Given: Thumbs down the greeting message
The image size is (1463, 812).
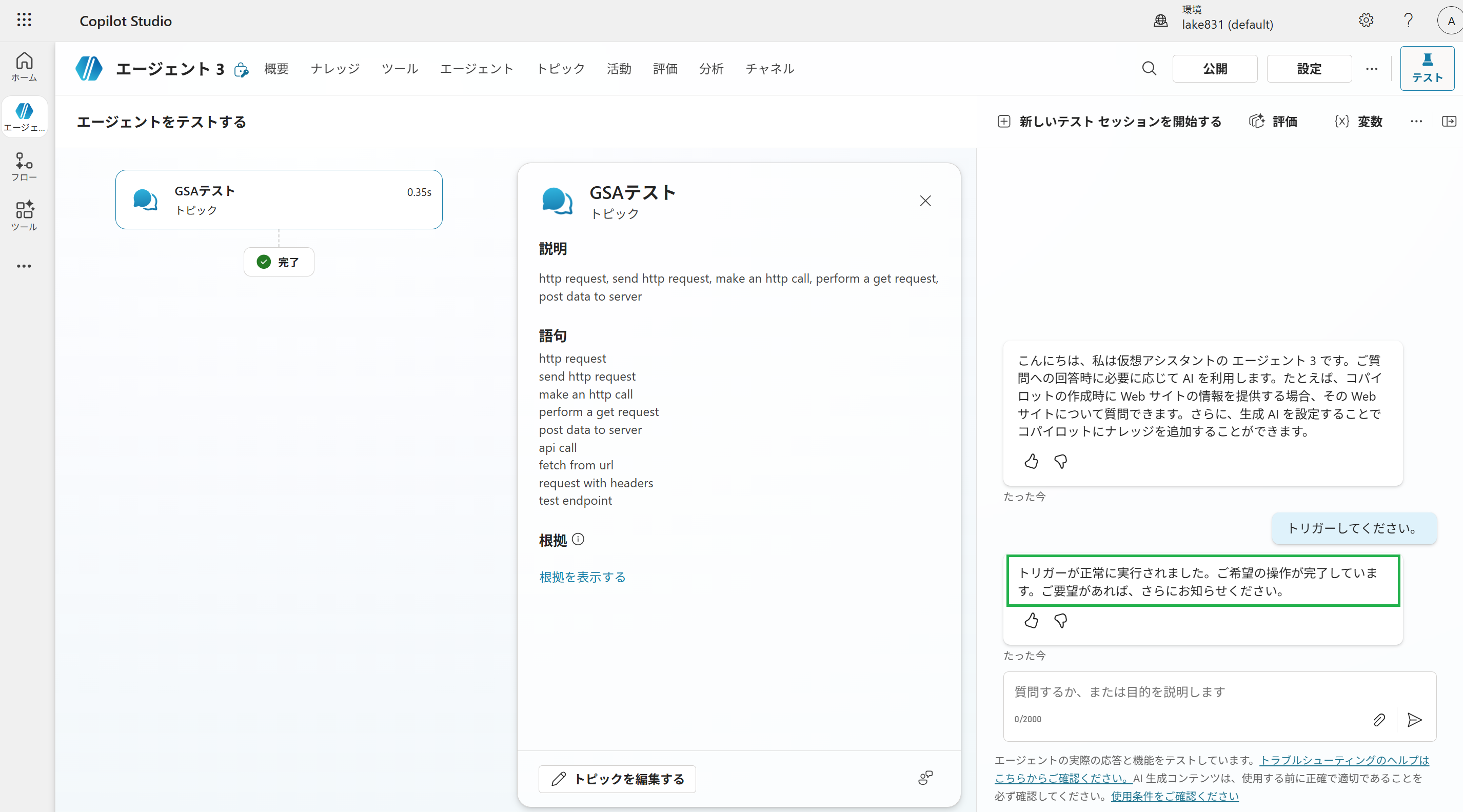Looking at the screenshot, I should click(x=1060, y=462).
